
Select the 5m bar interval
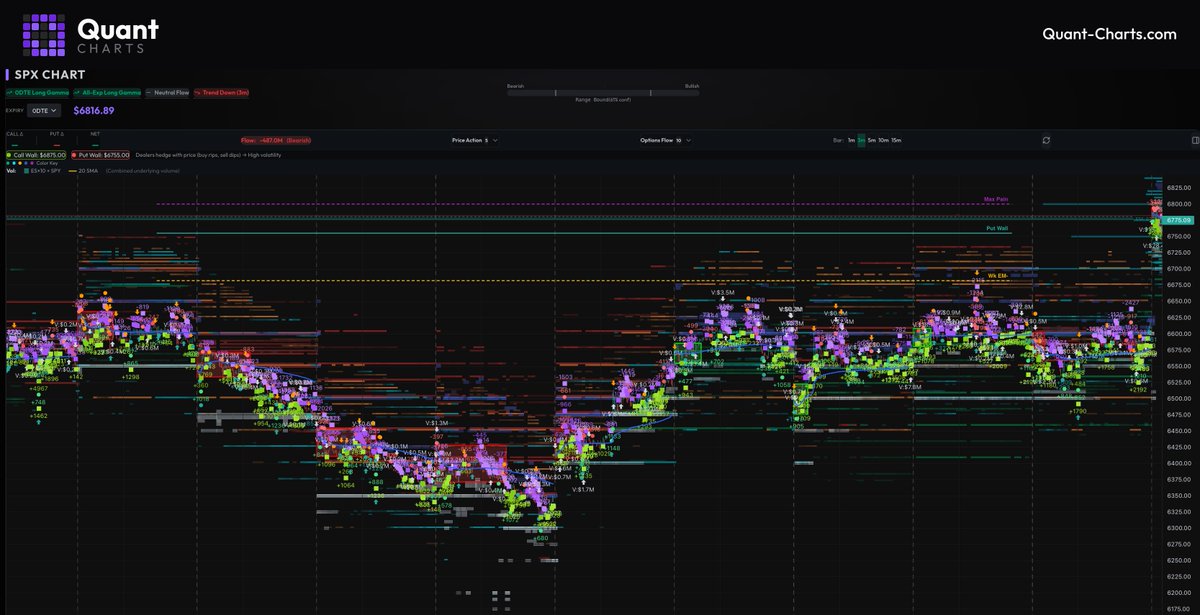(x=872, y=140)
